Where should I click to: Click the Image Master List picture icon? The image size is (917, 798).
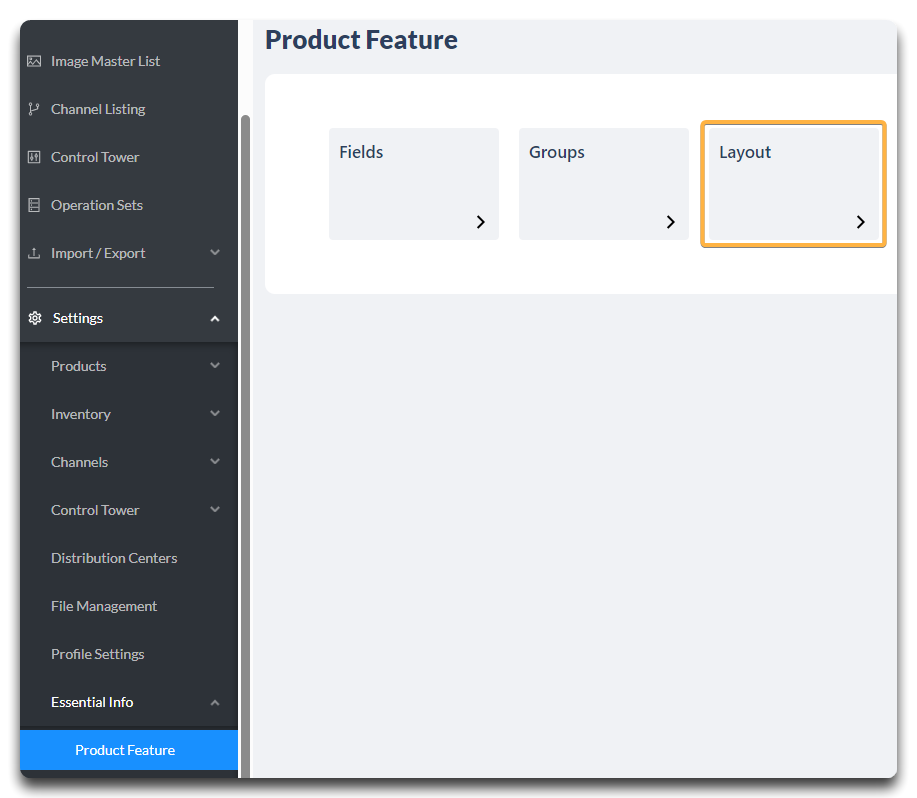coord(34,61)
